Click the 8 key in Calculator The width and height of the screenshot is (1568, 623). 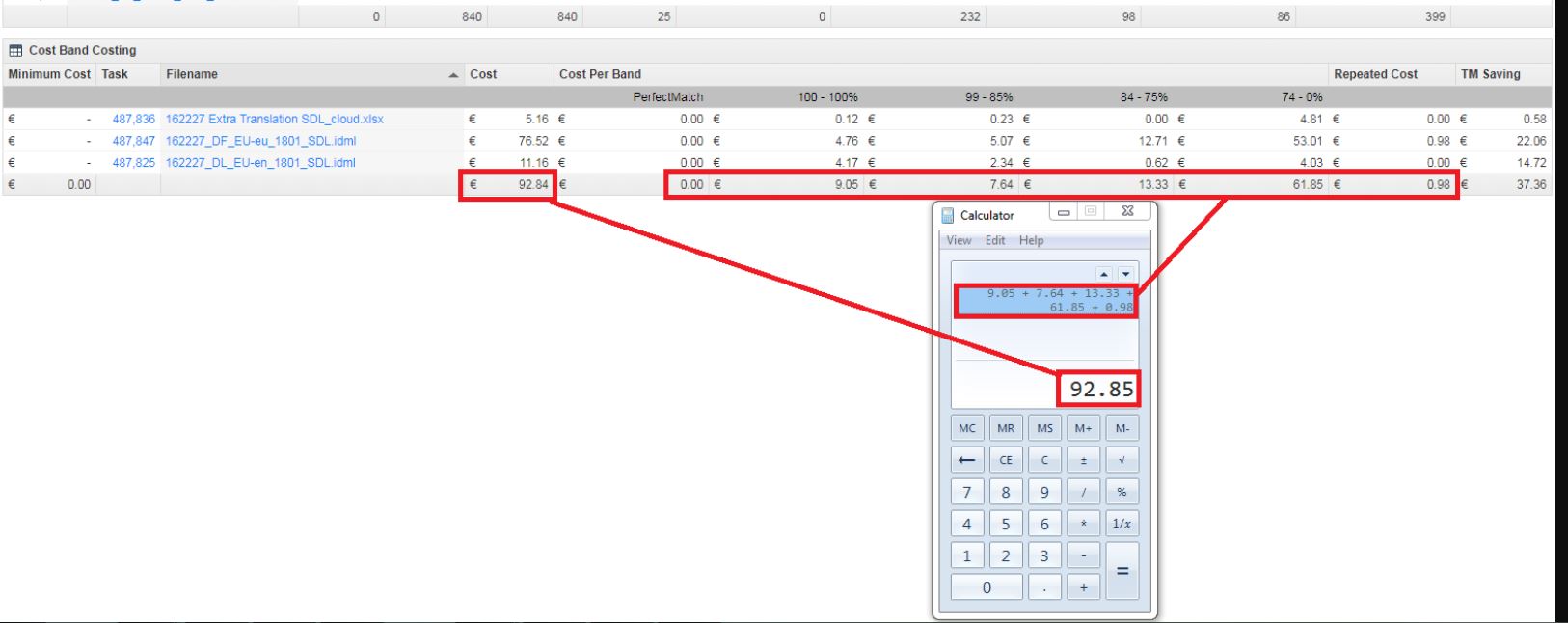tap(1006, 492)
